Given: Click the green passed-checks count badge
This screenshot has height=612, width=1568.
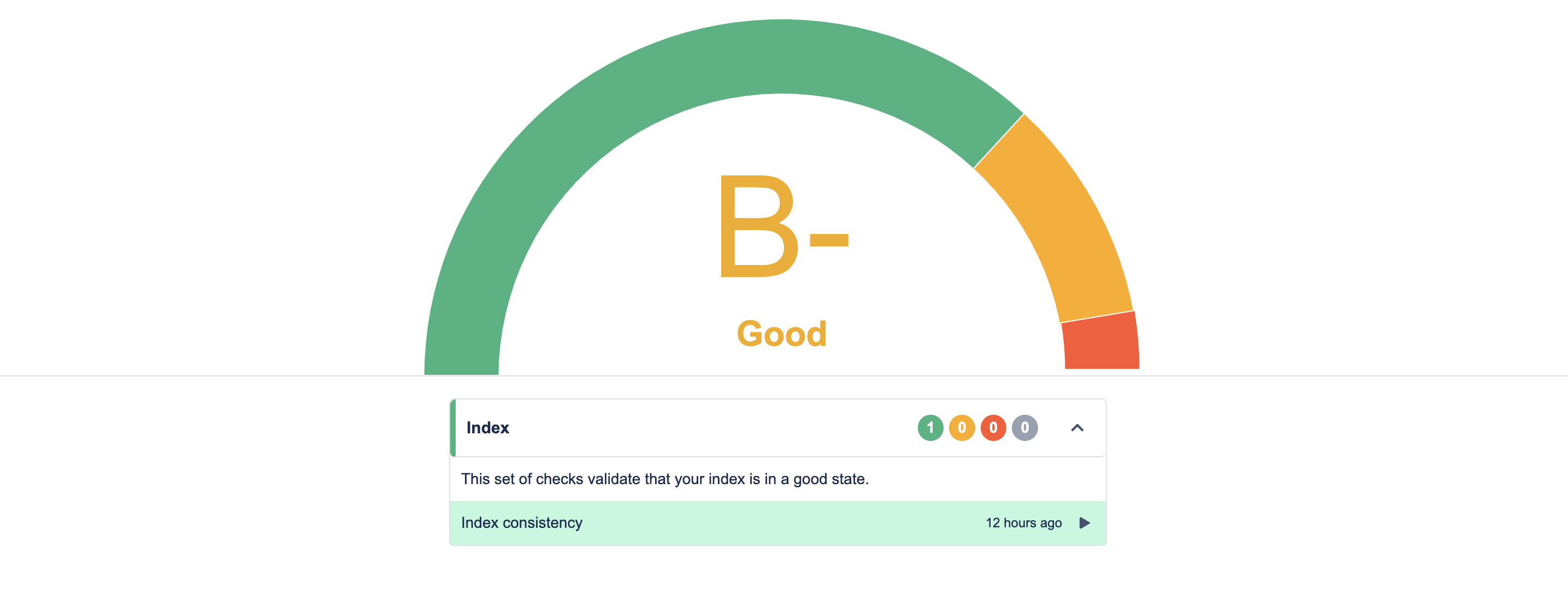Looking at the screenshot, I should click(929, 427).
